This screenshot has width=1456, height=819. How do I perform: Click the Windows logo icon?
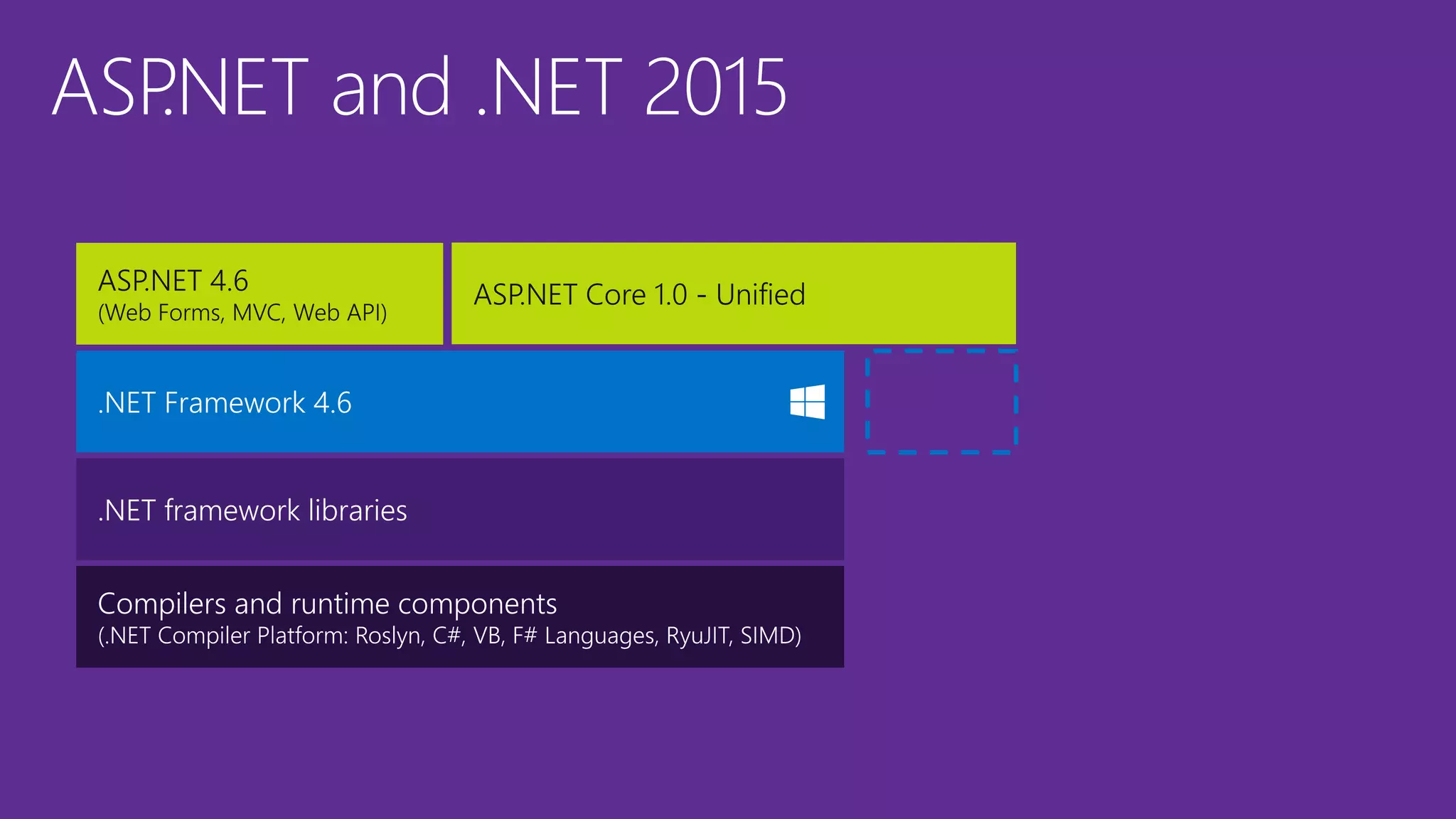click(807, 402)
